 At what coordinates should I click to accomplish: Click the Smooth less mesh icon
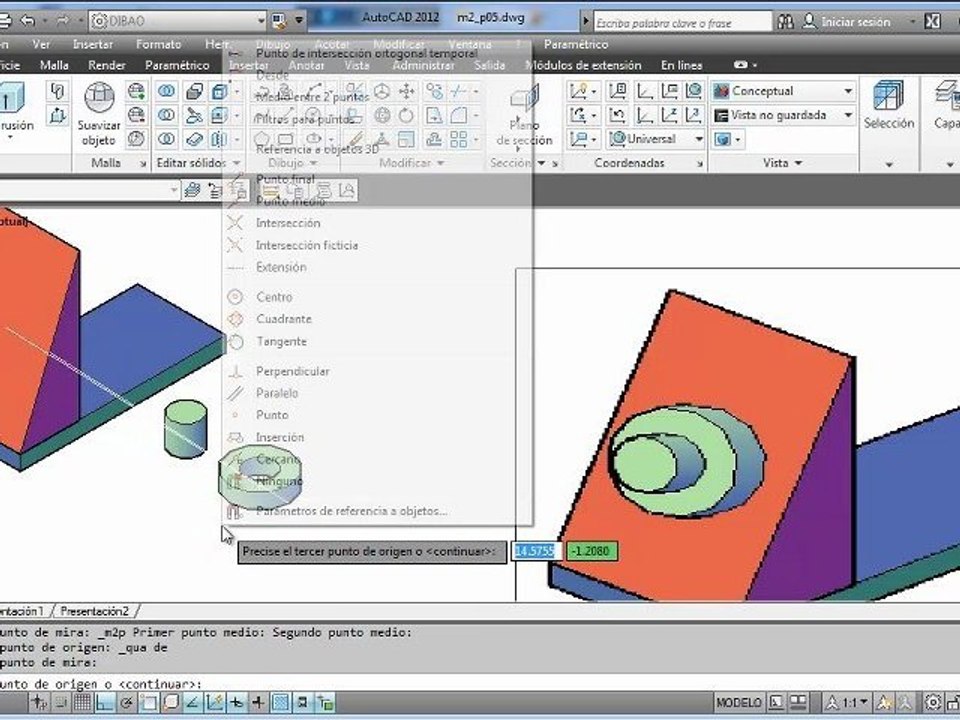136,115
